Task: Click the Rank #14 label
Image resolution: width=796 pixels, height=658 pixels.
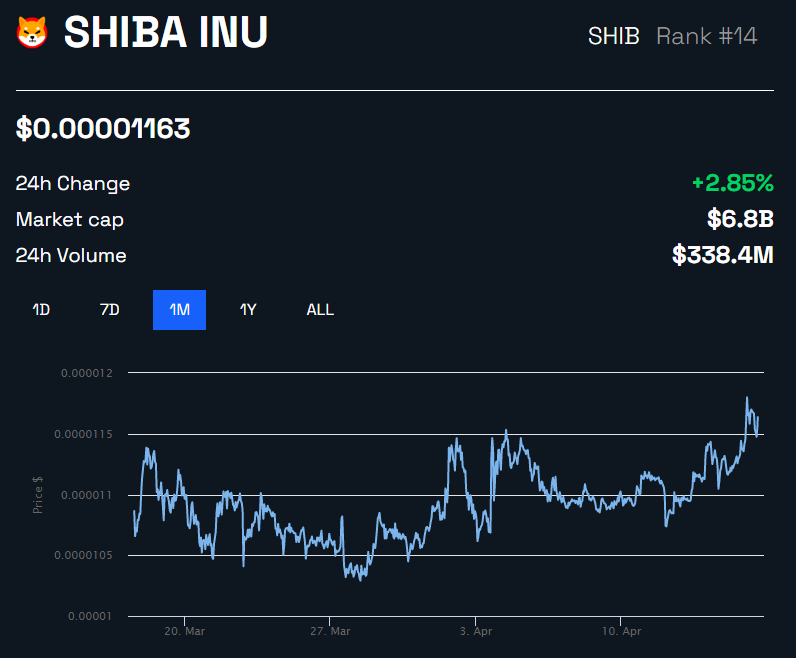Action: [706, 37]
